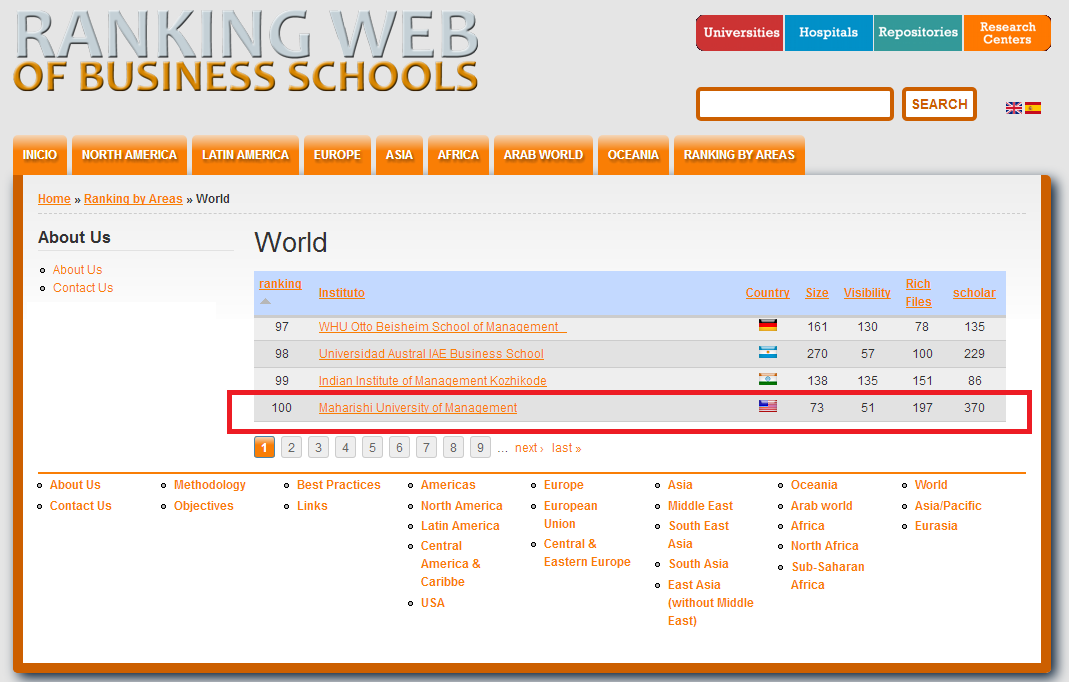
Task: Open About Us in the sidebar
Action: (78, 270)
